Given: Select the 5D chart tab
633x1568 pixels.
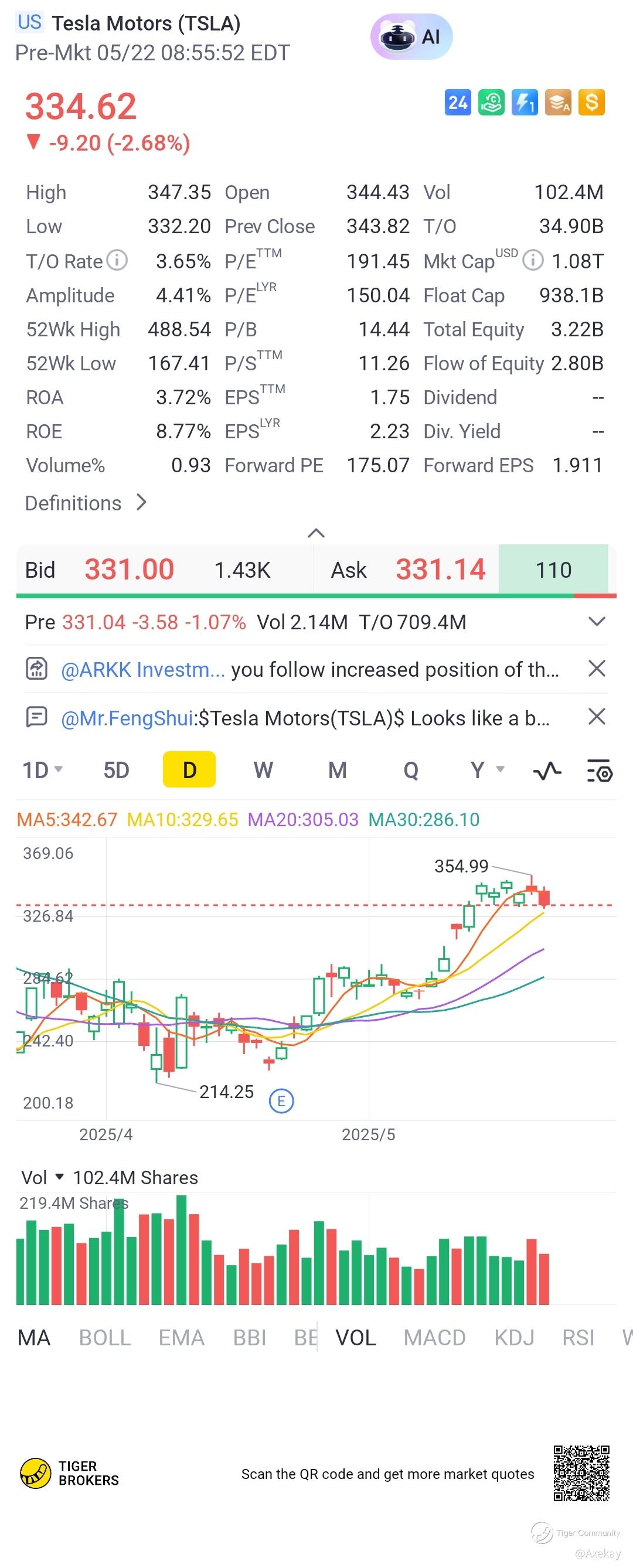Looking at the screenshot, I should pos(116,770).
